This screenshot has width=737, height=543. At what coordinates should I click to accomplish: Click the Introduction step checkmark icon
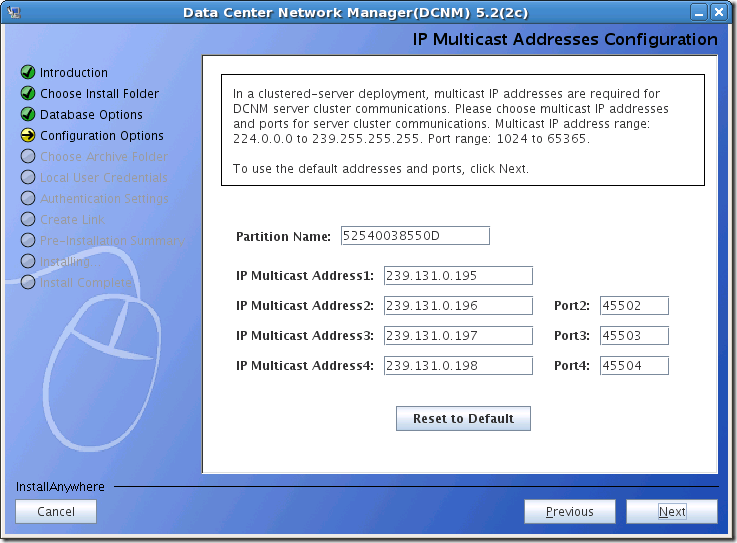28,72
